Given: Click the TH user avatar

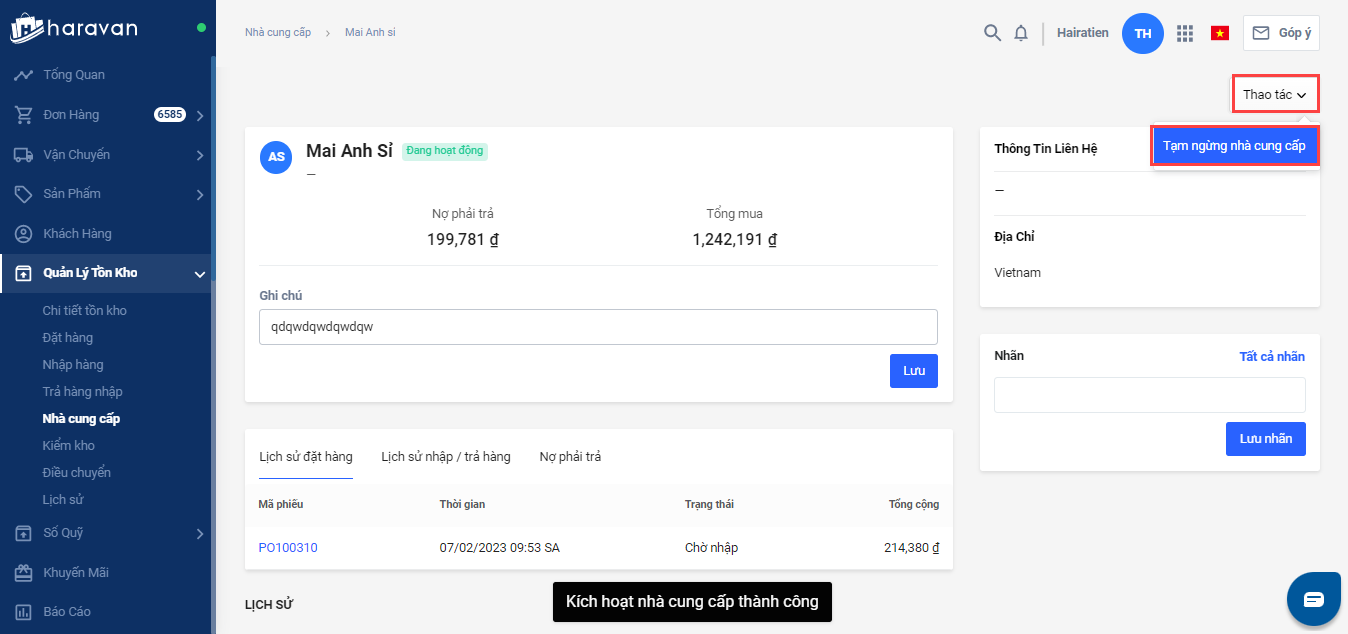Looking at the screenshot, I should pyautogui.click(x=1143, y=33).
